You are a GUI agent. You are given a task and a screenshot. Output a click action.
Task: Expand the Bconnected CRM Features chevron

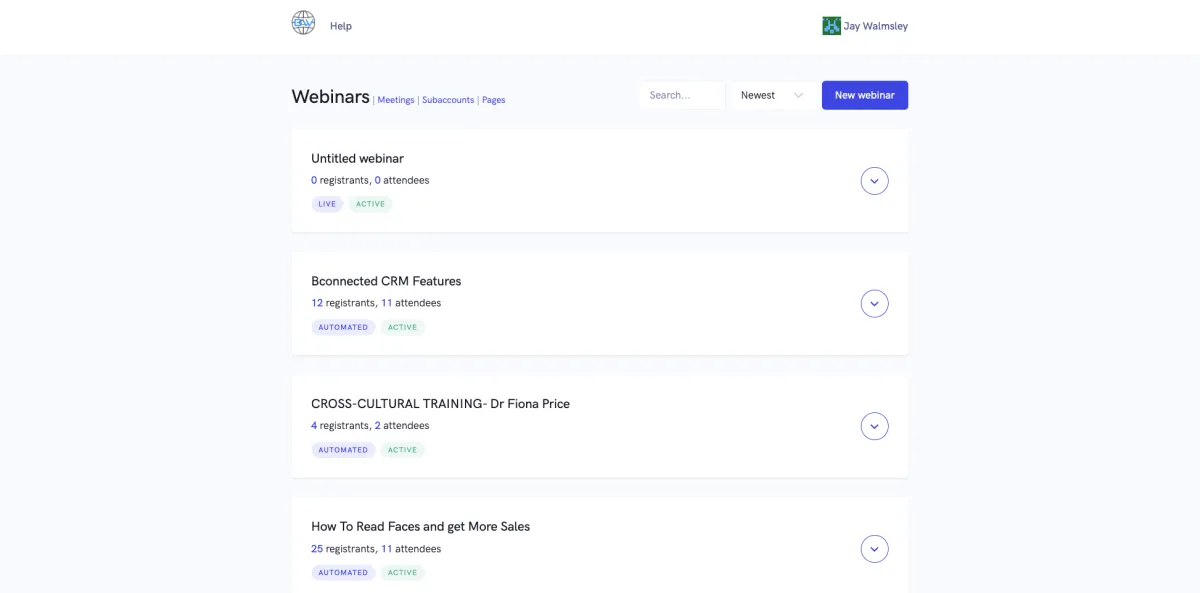click(875, 304)
